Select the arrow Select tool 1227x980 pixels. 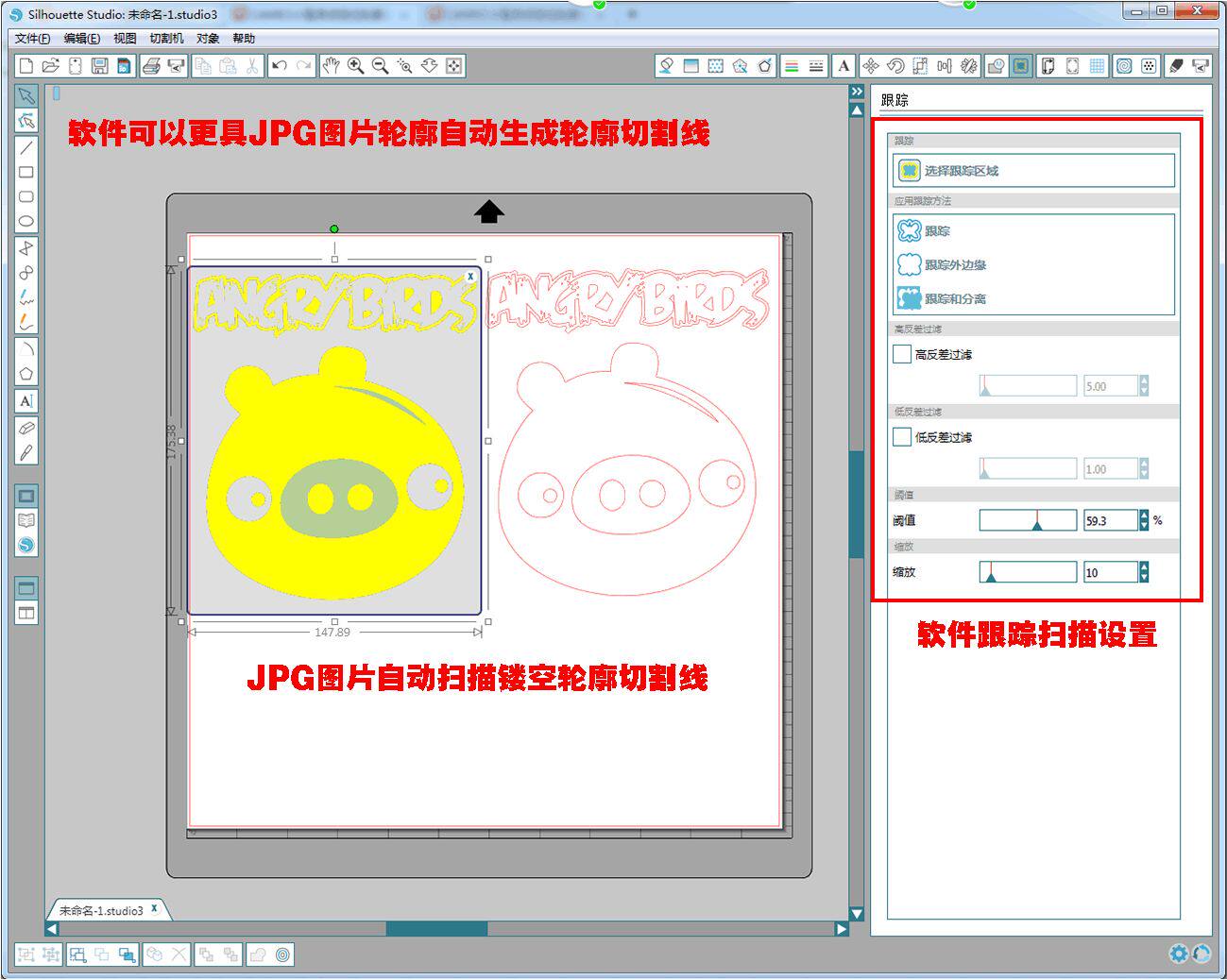pos(26,96)
